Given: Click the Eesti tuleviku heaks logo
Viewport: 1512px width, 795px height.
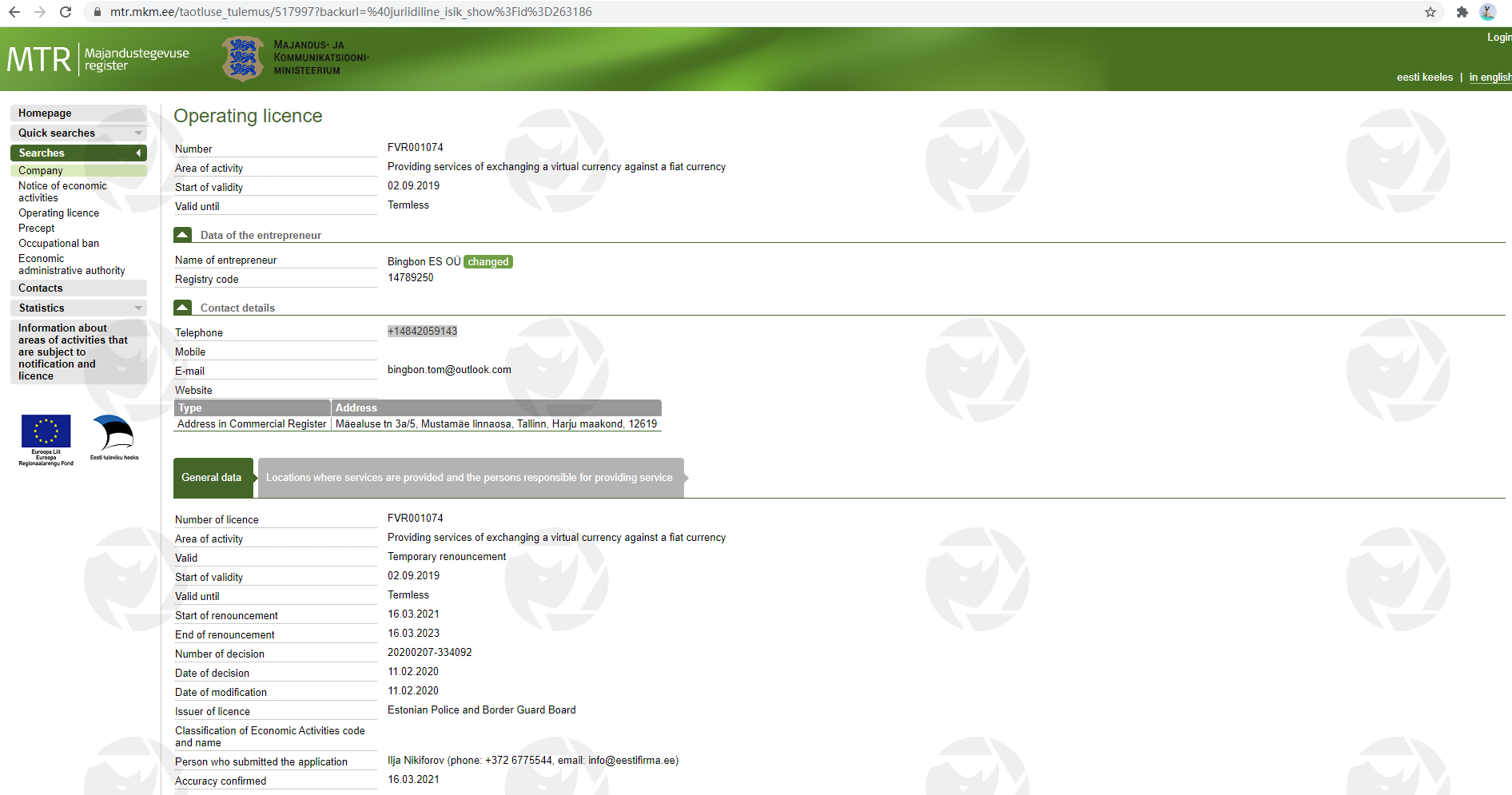Looking at the screenshot, I should 113,435.
